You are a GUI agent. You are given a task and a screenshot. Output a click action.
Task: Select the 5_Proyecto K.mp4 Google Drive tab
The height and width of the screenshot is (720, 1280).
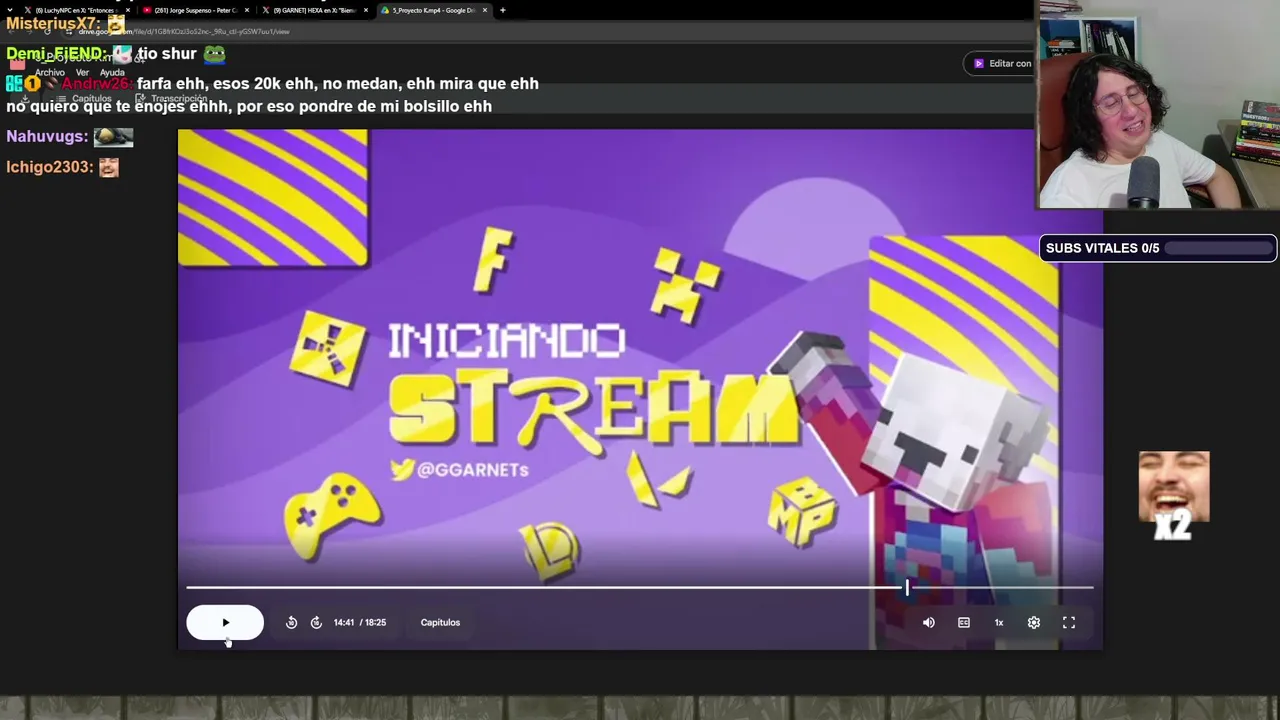click(434, 10)
